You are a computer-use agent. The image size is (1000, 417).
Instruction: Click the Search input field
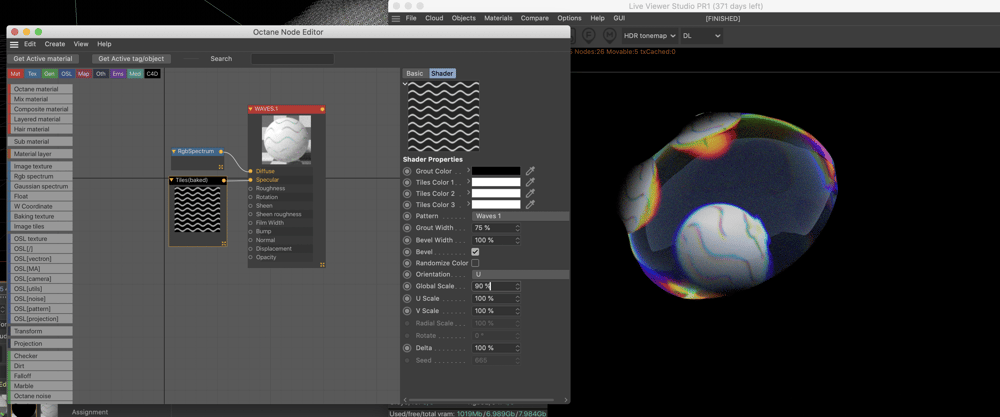coord(292,59)
